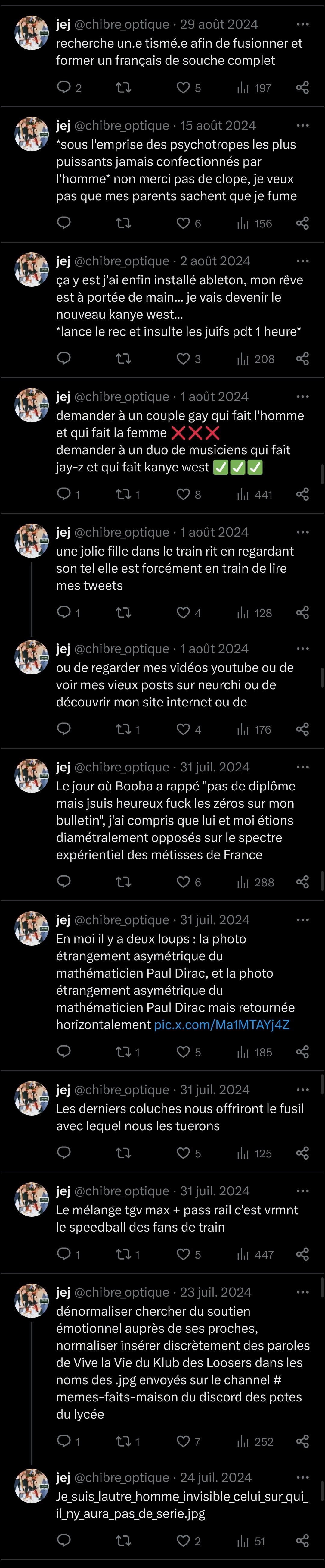Open the three-dot menu on the coluches tweet
Image resolution: width=325 pixels, height=1568 pixels.
[302, 1090]
